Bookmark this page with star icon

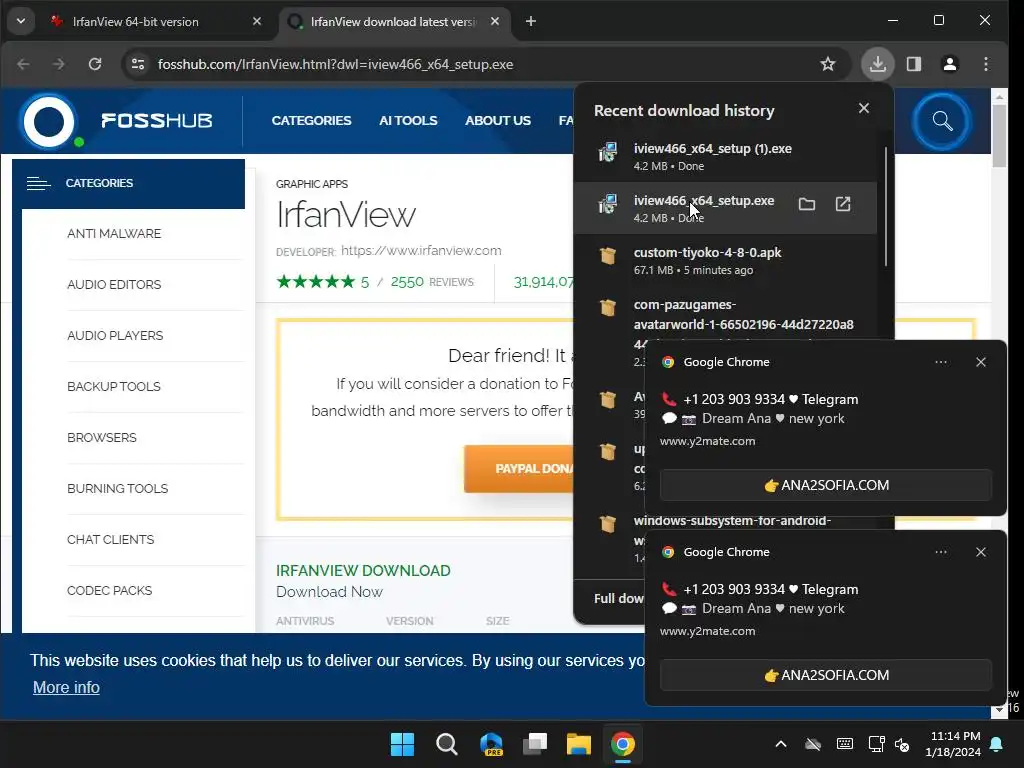[828, 64]
